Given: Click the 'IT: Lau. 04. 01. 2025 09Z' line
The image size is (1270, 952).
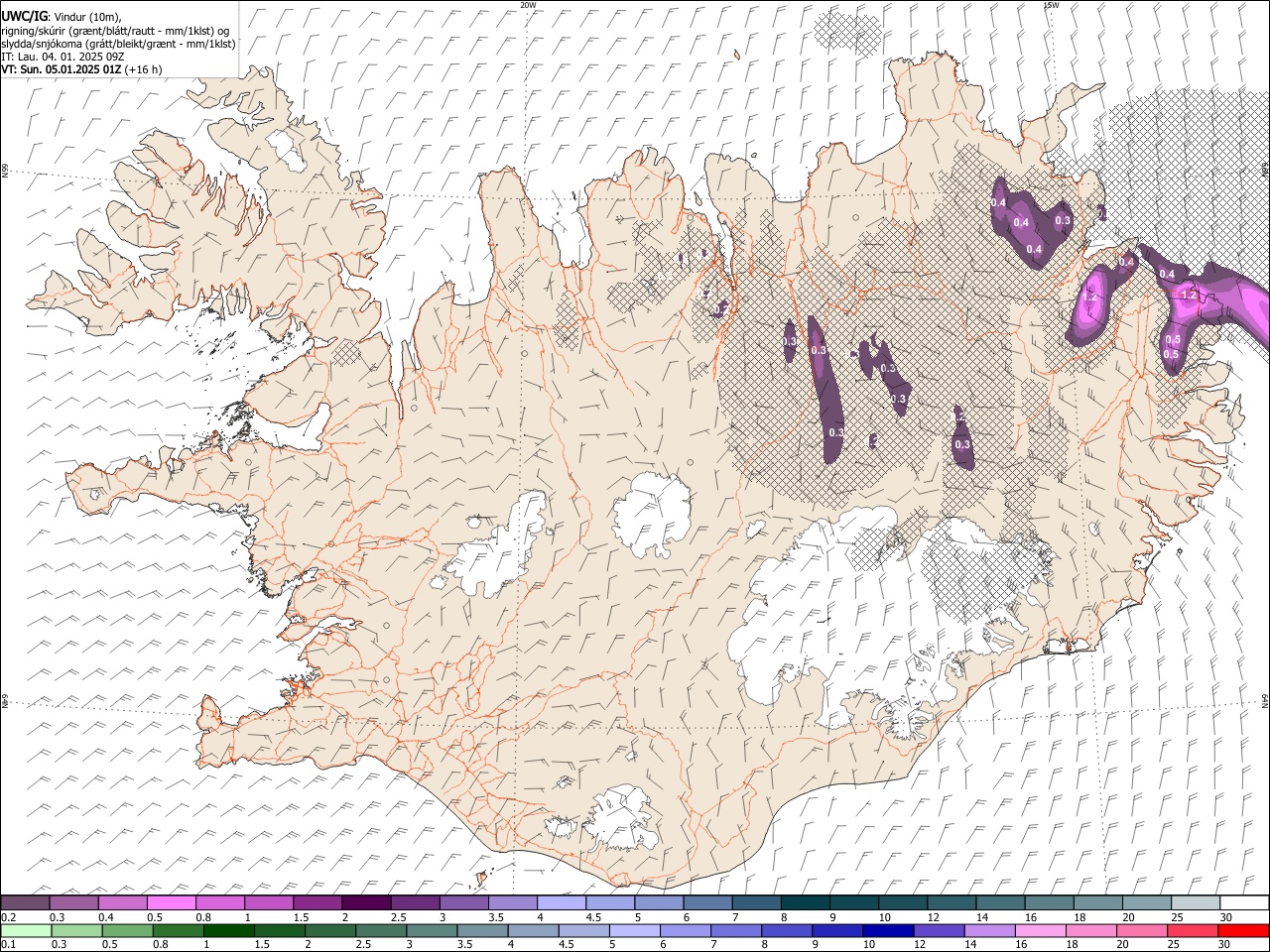Looking at the screenshot, I should tap(63, 57).
